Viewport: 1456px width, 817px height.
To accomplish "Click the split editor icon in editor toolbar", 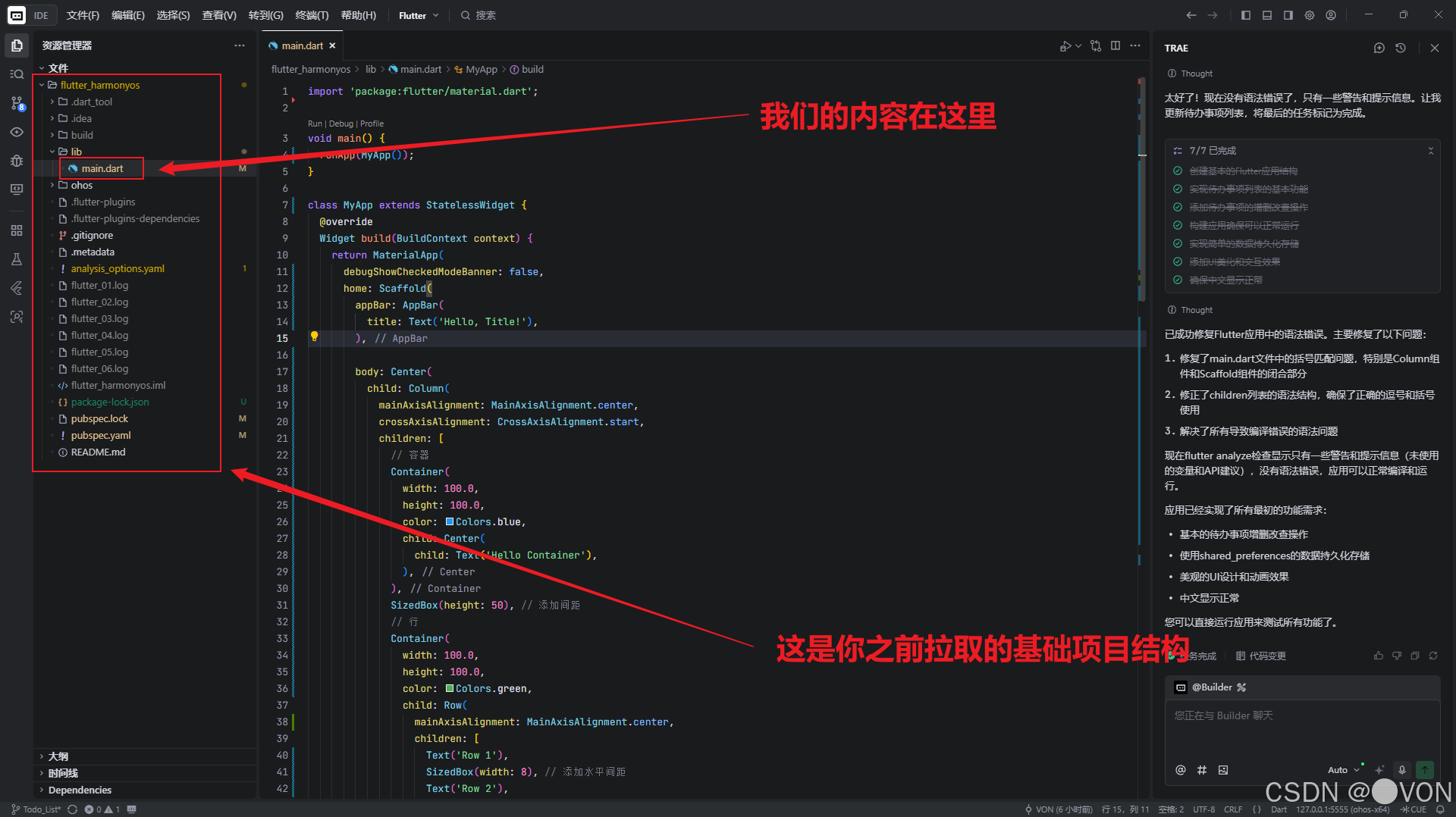I will [1116, 46].
